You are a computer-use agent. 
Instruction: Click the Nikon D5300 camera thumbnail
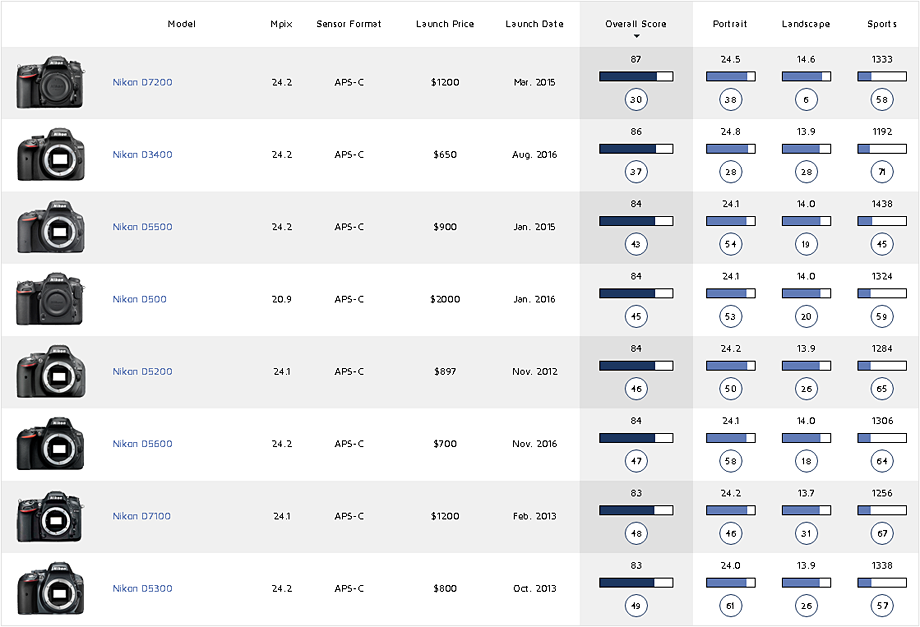coord(50,589)
